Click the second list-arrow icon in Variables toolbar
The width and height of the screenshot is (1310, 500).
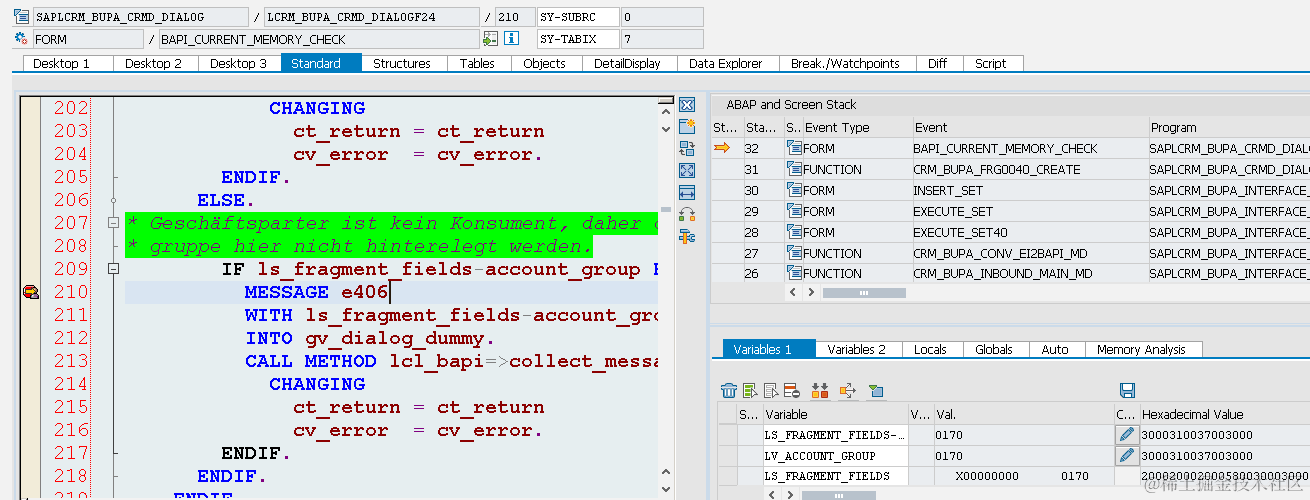coord(772,390)
